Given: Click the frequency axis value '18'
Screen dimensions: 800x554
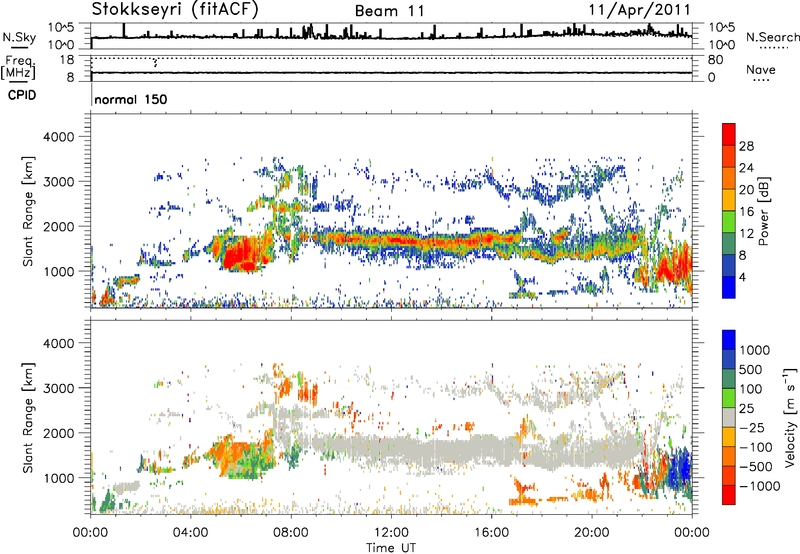Looking at the screenshot, I should [67, 59].
